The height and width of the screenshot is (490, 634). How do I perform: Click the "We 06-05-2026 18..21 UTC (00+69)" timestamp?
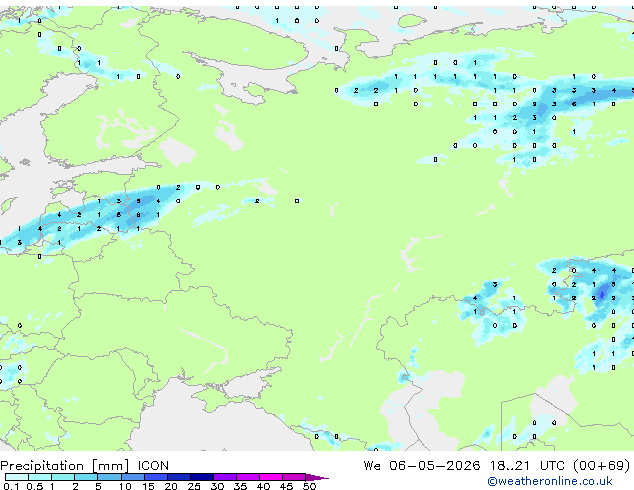(497, 466)
